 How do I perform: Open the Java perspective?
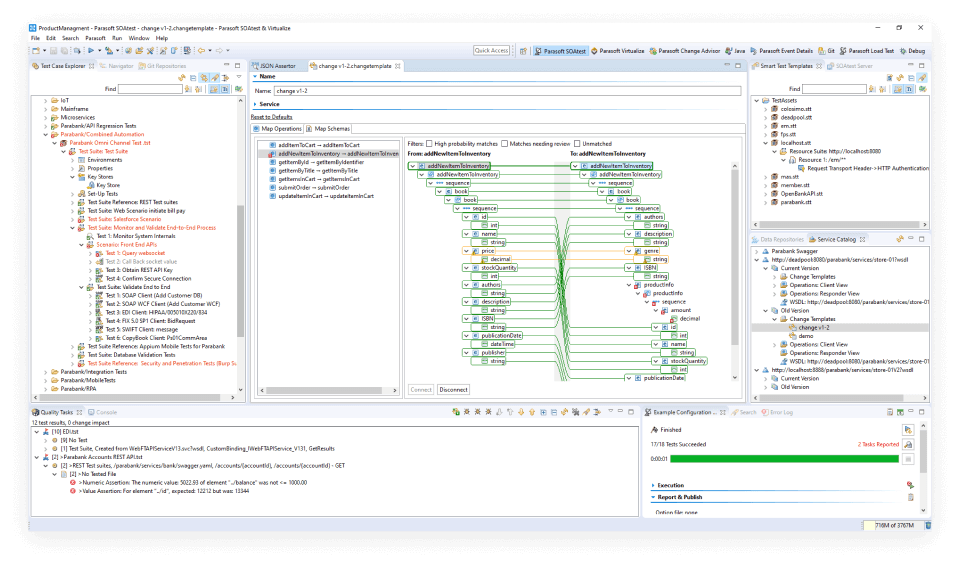[x=735, y=51]
